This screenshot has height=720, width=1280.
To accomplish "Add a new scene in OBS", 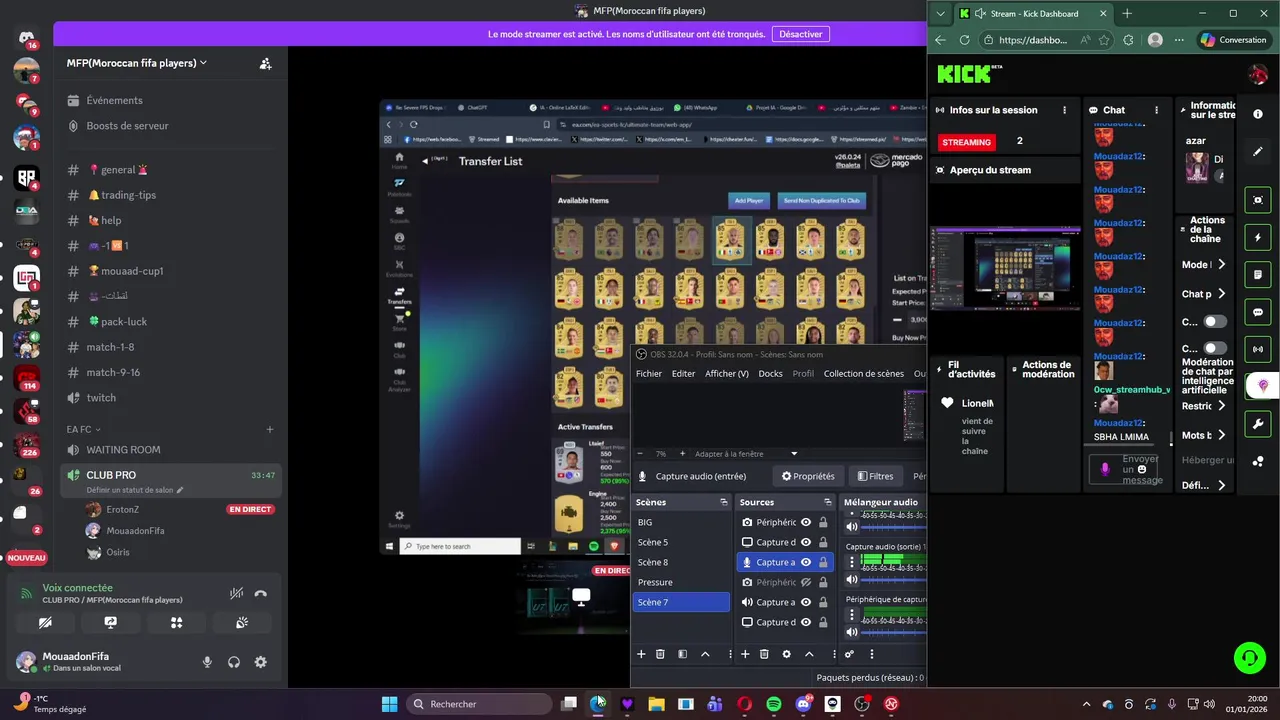I will pyautogui.click(x=641, y=654).
